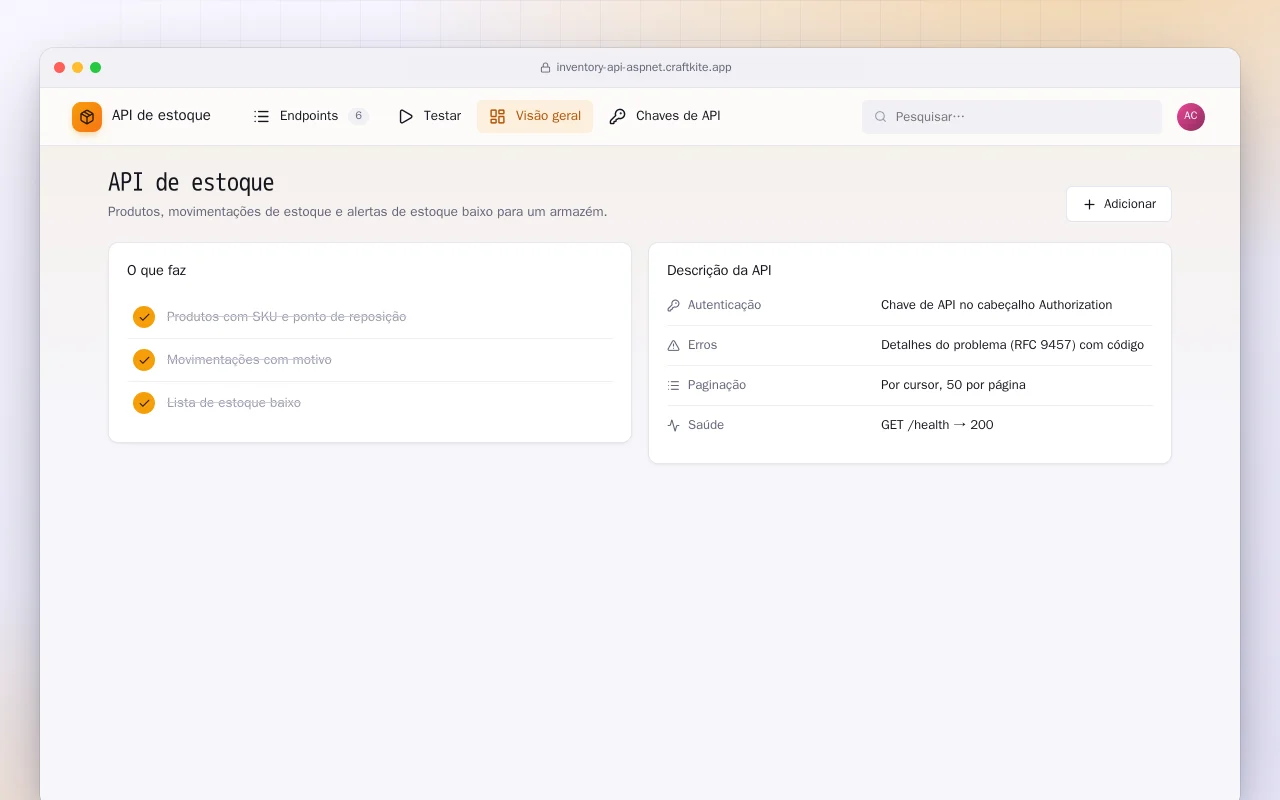Image resolution: width=1280 pixels, height=800 pixels.
Task: Click the Erros row label
Action: pos(702,345)
